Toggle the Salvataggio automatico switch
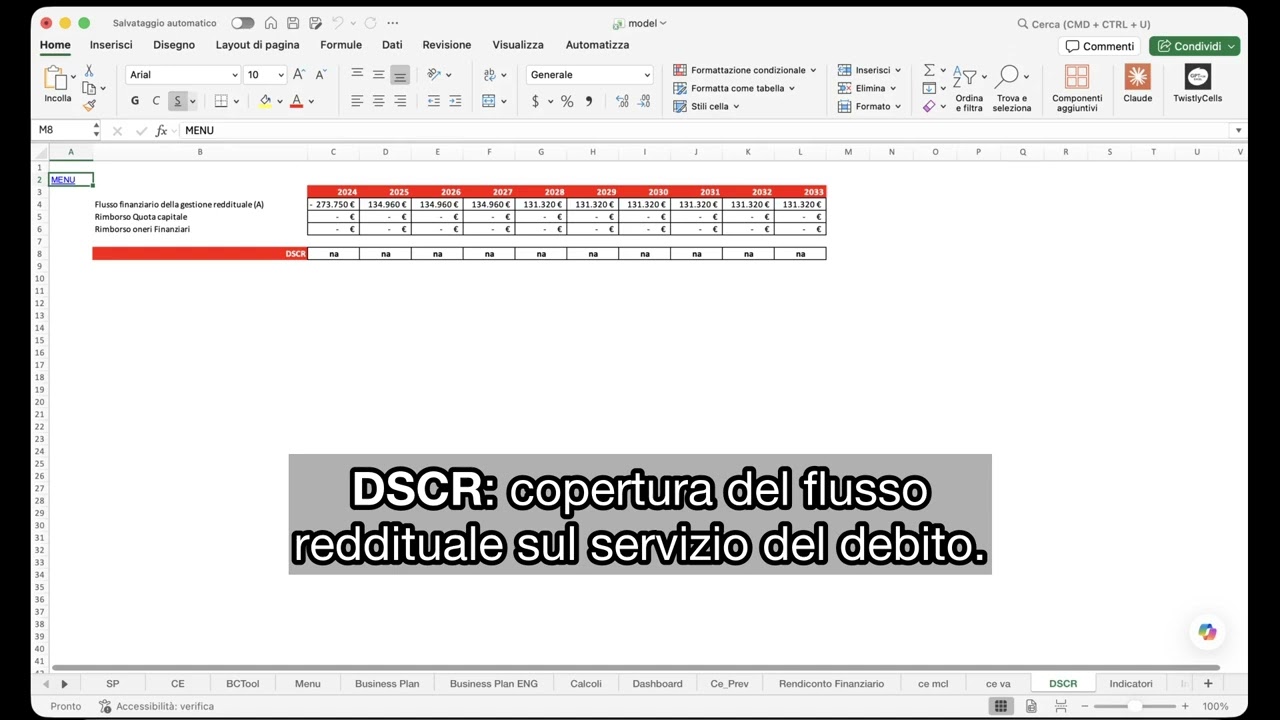The image size is (1280, 720). tap(242, 23)
